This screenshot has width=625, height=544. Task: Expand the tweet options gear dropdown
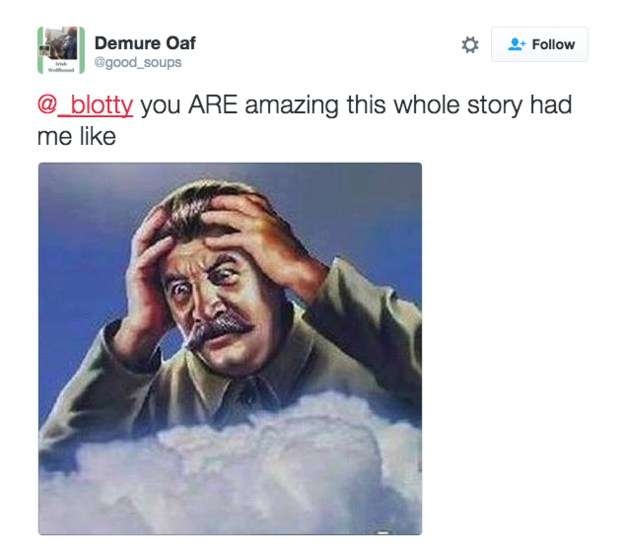click(x=470, y=45)
